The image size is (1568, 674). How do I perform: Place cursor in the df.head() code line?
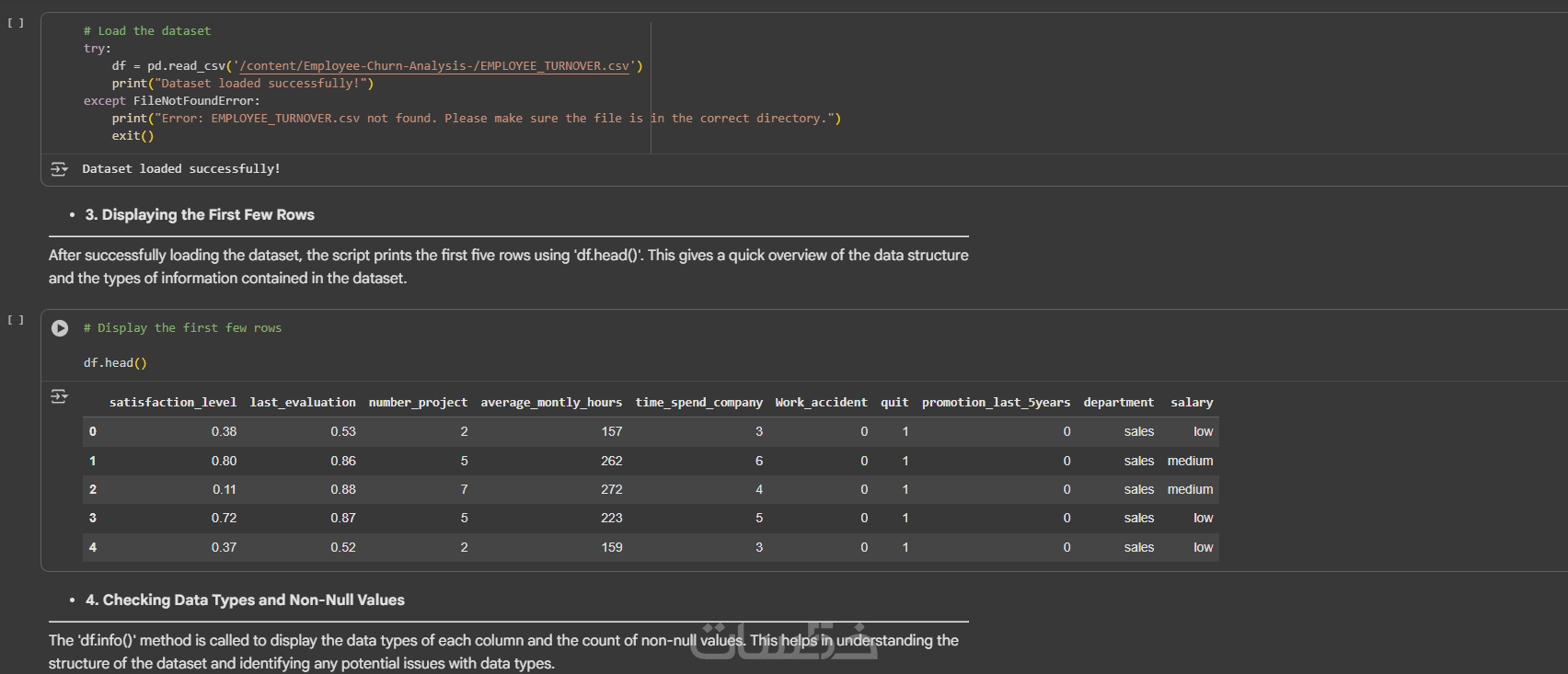pos(115,363)
